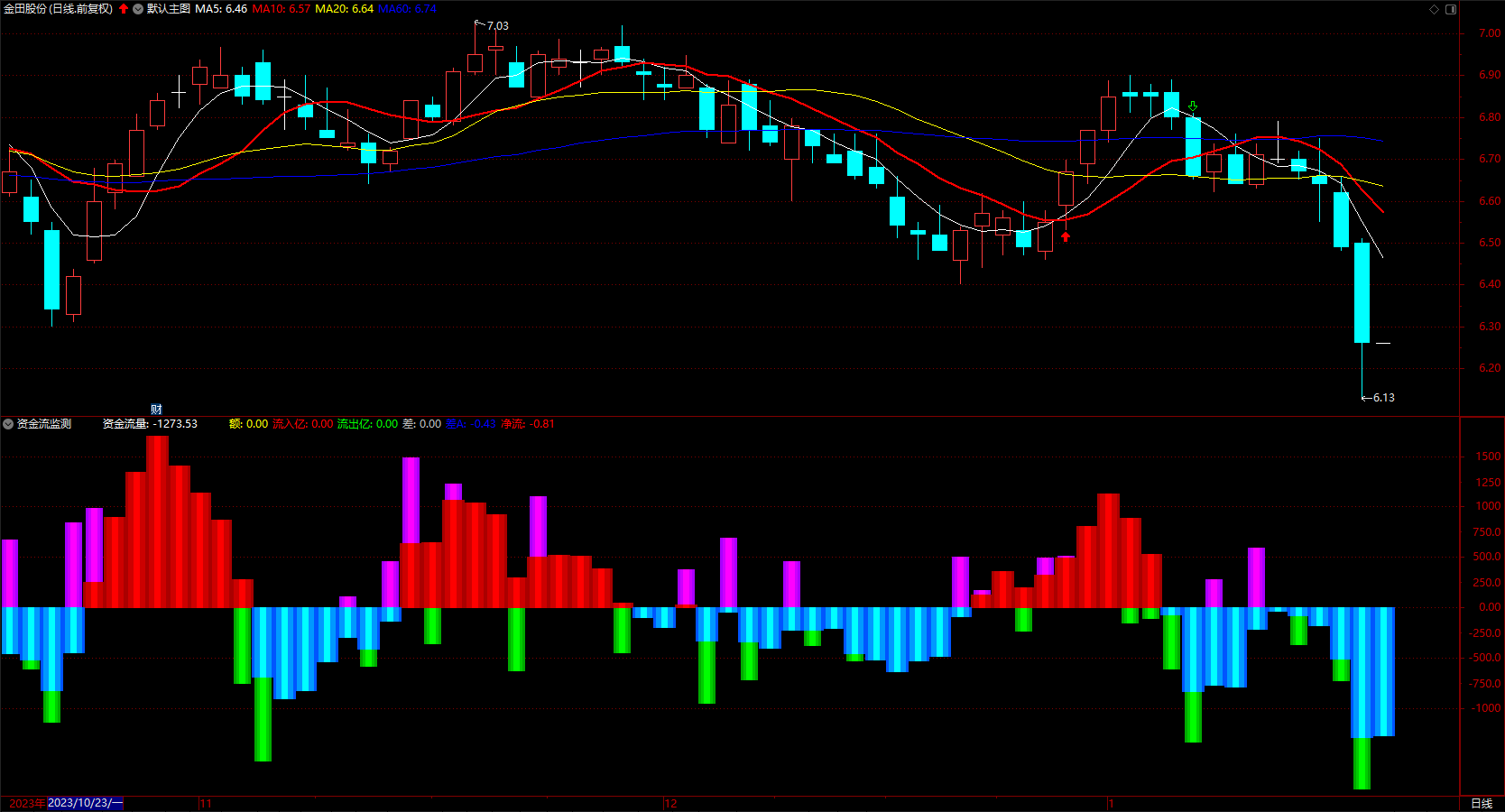Image resolution: width=1505 pixels, height=812 pixels.
Task: Click the red buy arrow signal marker
Action: (x=1066, y=236)
